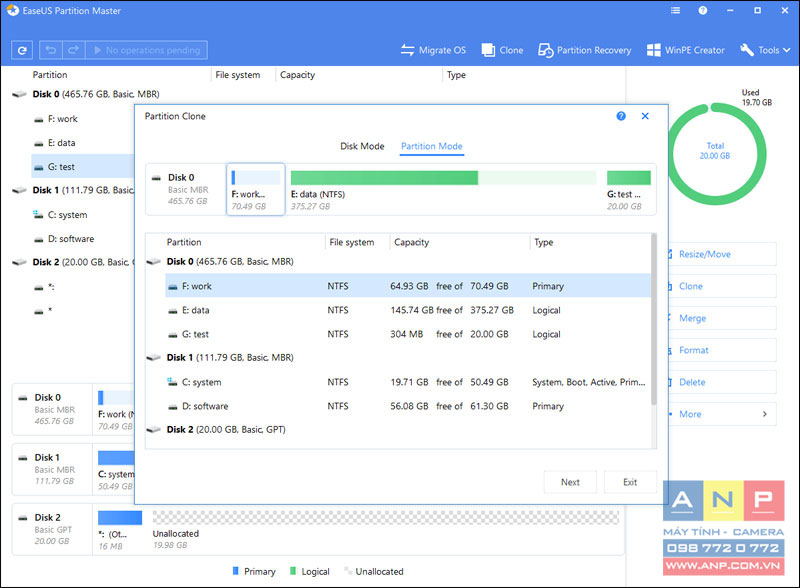The image size is (800, 588).
Task: Click the Capacity column header in dialog
Action: [411, 242]
